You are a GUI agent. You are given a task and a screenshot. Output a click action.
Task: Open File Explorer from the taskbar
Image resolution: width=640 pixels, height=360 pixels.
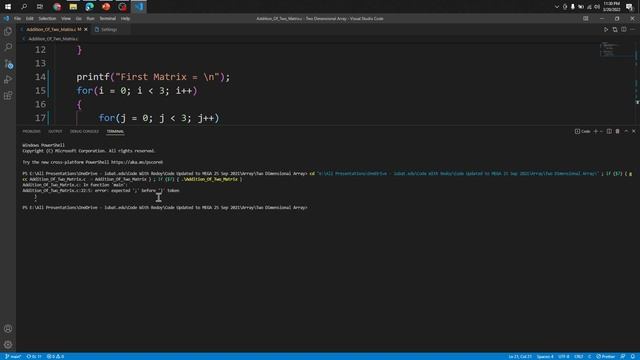click(73, 7)
